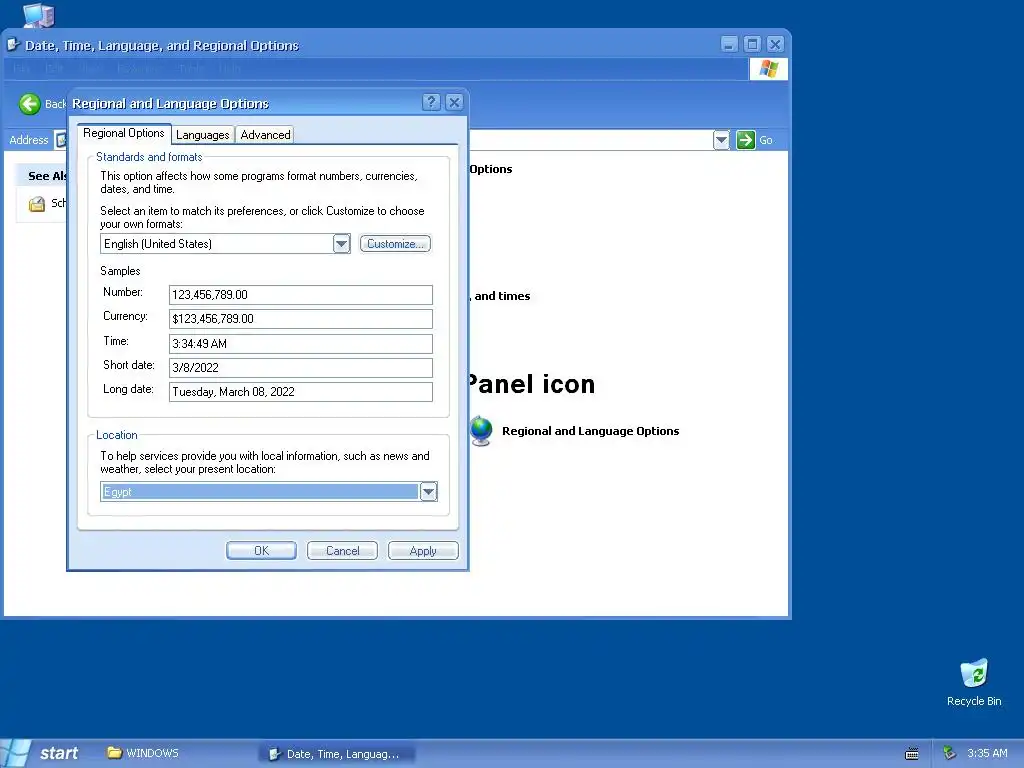Expand the Address bar dropdown arrow
This screenshot has height=768, width=1024.
721,140
